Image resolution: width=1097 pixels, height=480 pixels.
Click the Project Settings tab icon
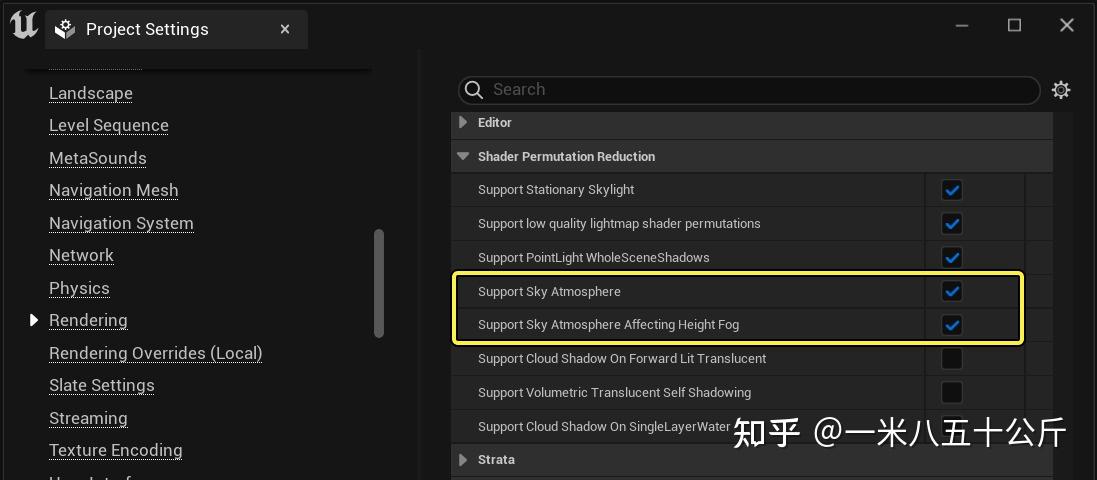(65, 30)
